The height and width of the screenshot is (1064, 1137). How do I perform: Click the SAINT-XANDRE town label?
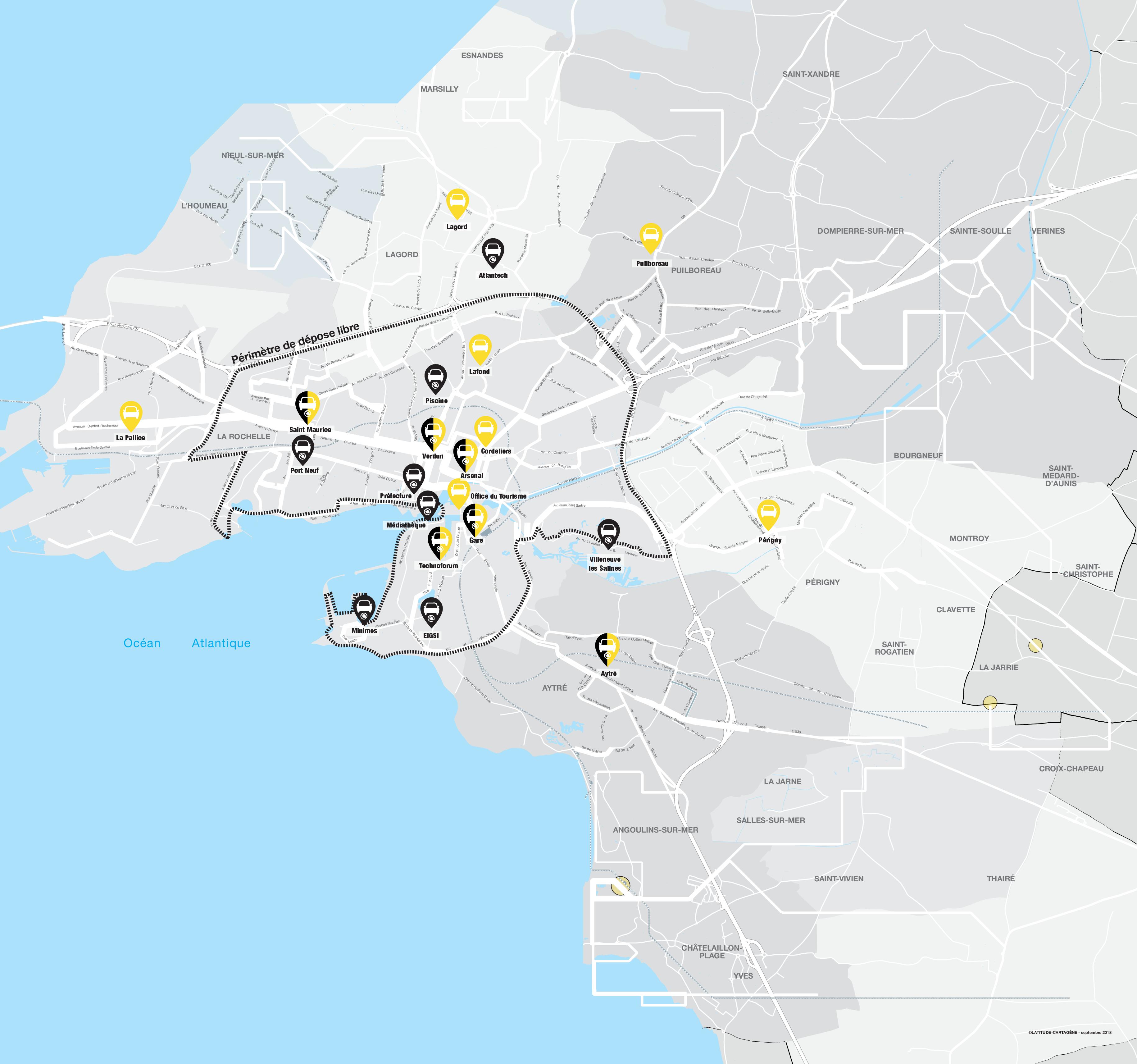click(x=811, y=74)
